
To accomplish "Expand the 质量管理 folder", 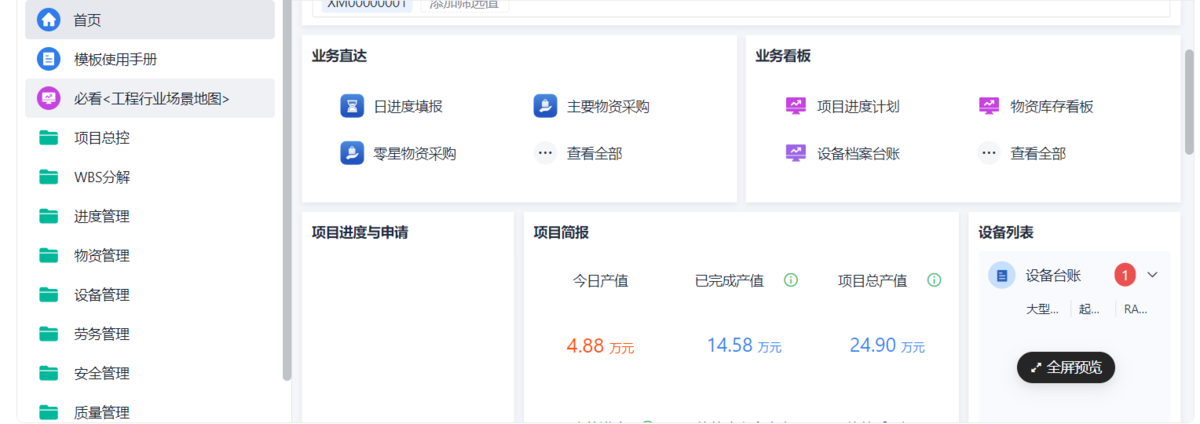I will coord(150,412).
